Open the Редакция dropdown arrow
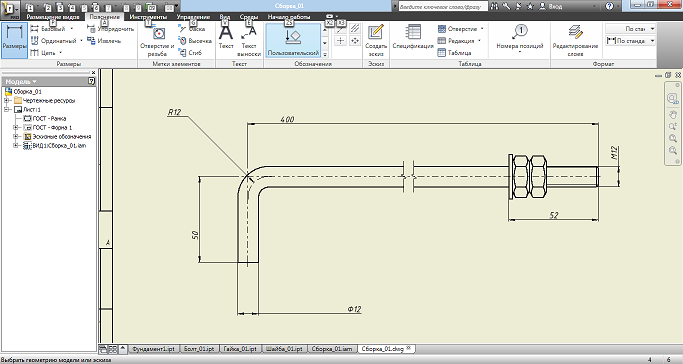Image resolution: width=683 pixels, height=364 pixels. pyautogui.click(x=479, y=40)
